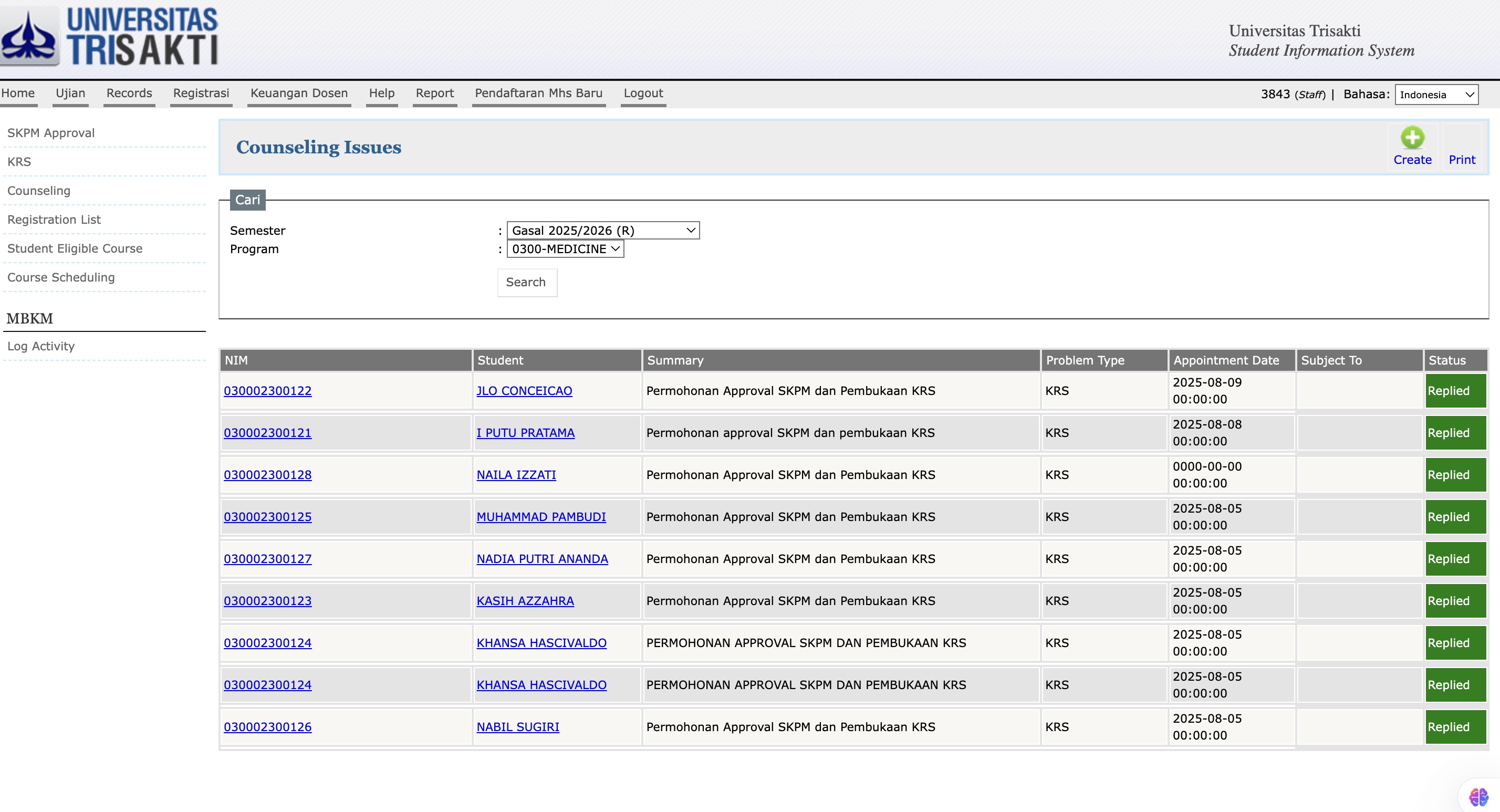Click the brain assistant icon at bottom right
The height and width of the screenshot is (812, 1500).
pos(1478,796)
